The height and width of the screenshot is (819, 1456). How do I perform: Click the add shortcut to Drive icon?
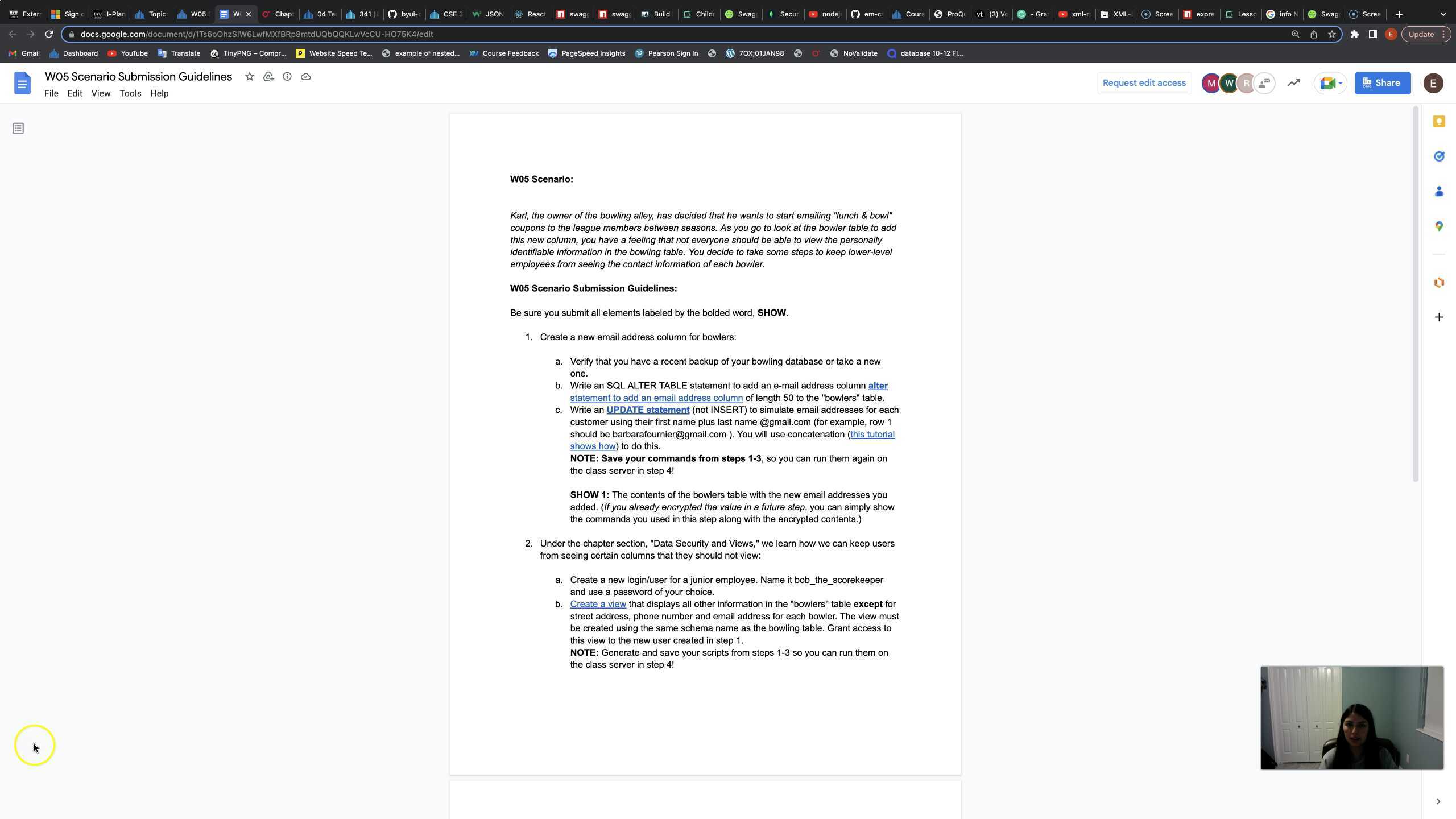268,77
